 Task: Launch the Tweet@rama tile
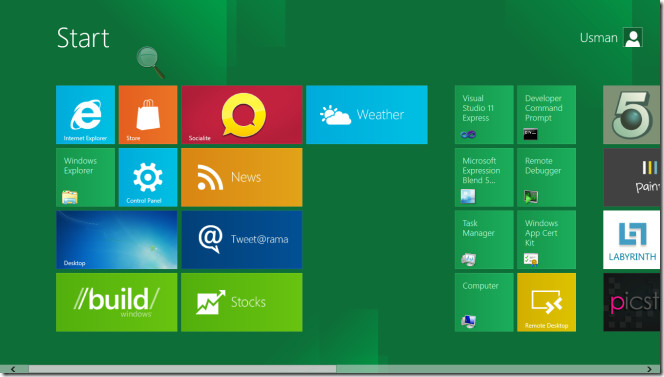[242, 240]
